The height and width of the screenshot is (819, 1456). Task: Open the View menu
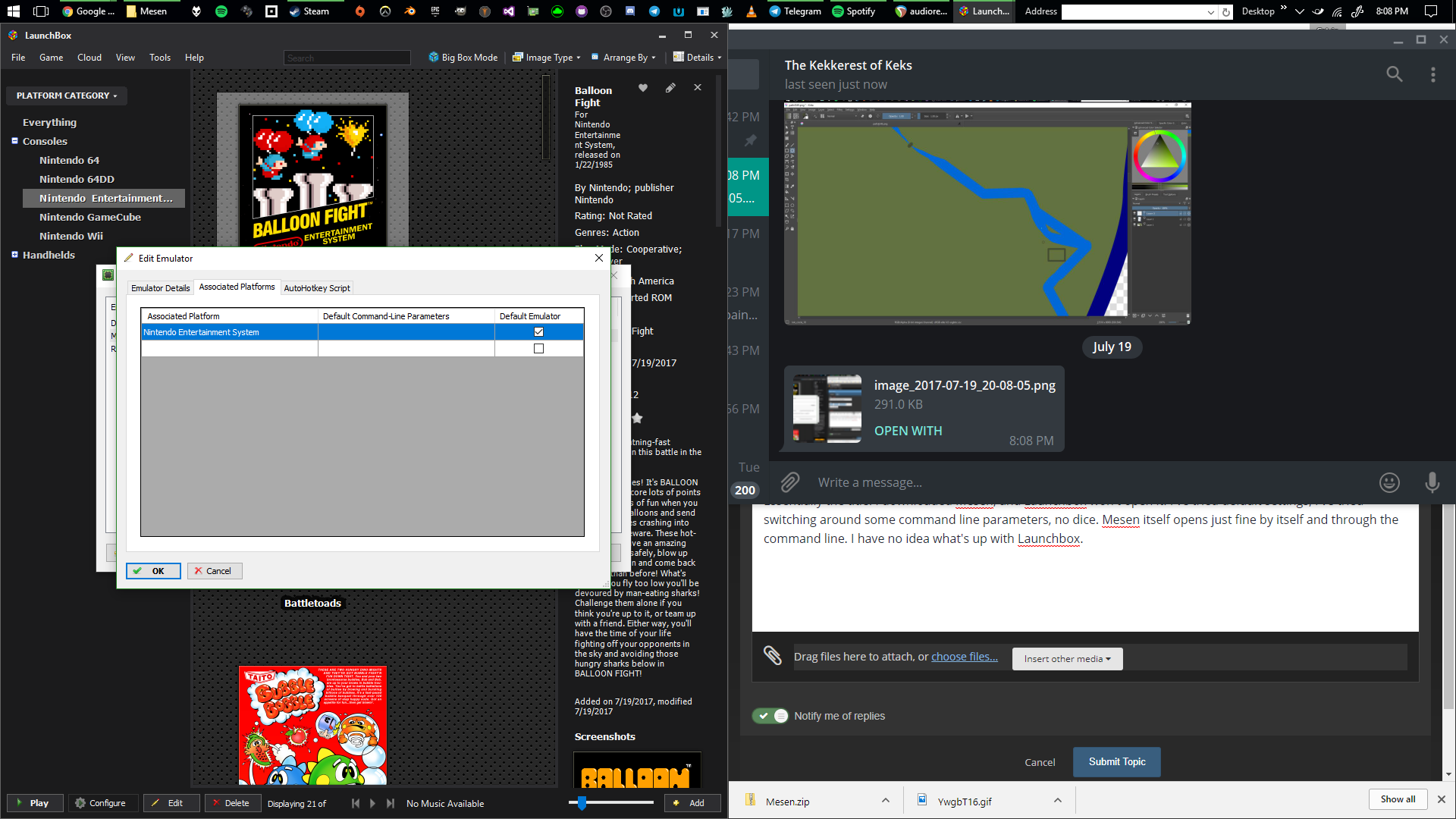(125, 58)
